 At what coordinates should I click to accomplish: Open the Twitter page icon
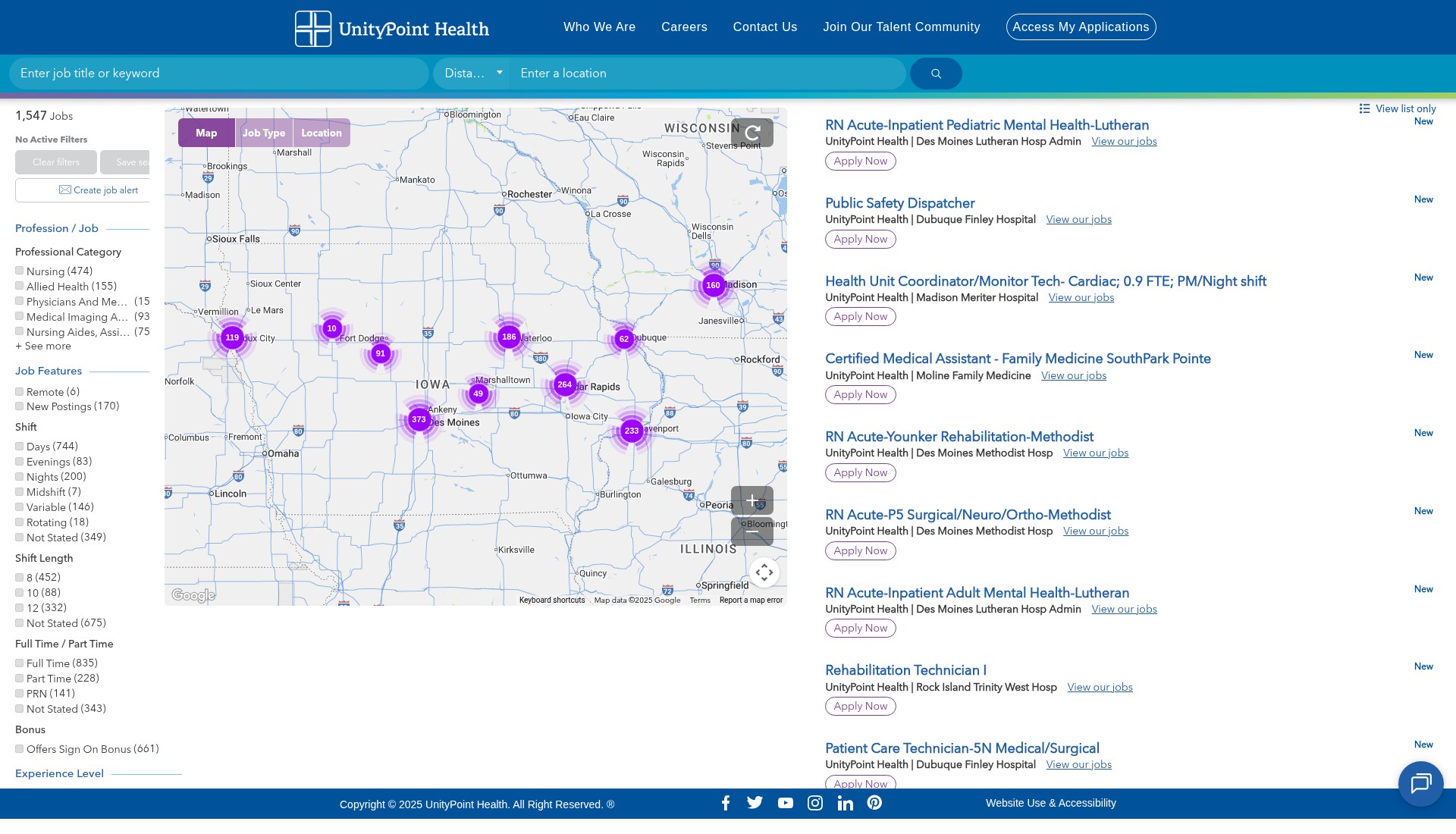tap(755, 803)
